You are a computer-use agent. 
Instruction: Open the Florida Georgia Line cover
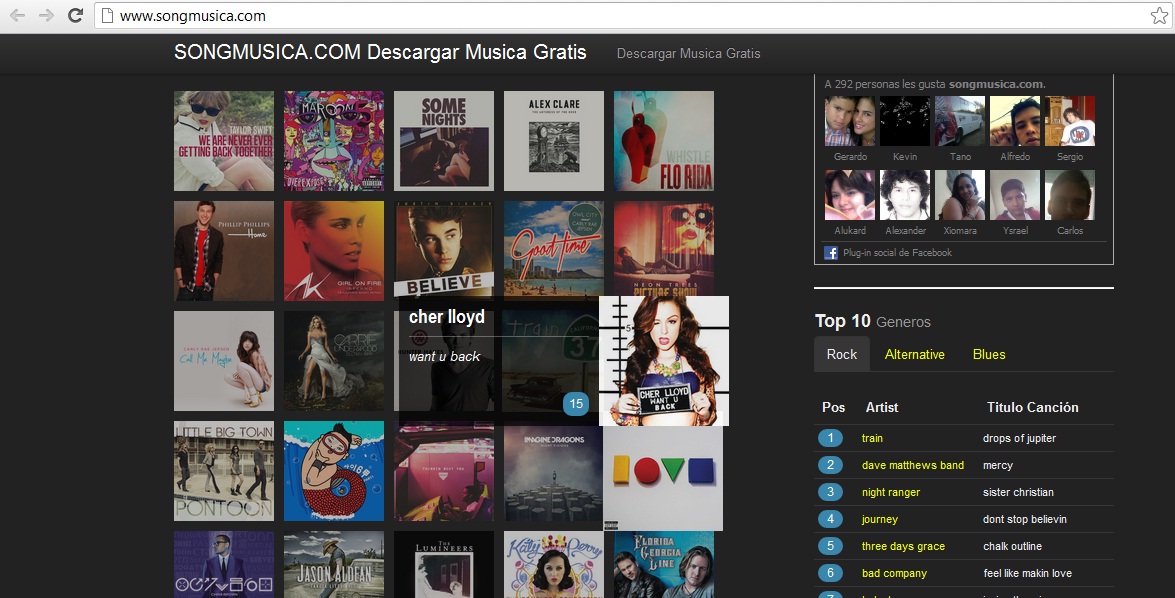click(664, 564)
